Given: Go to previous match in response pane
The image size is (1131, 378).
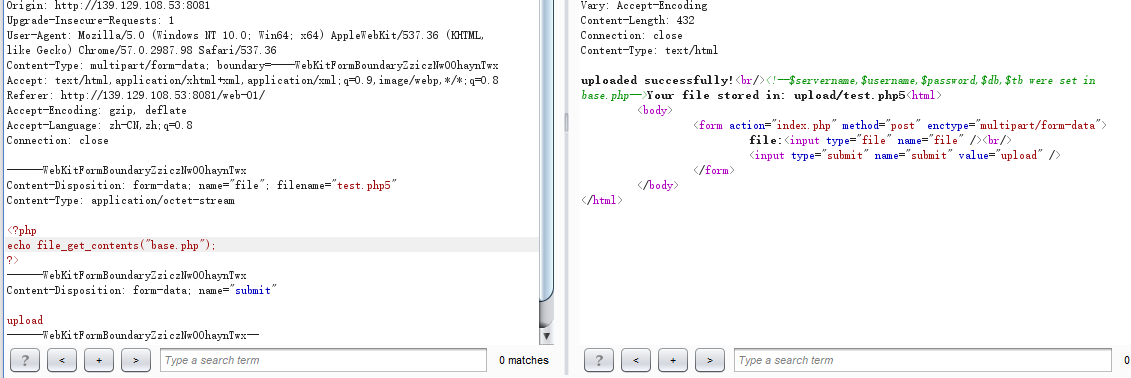Looking at the screenshot, I should pyautogui.click(x=636, y=360).
